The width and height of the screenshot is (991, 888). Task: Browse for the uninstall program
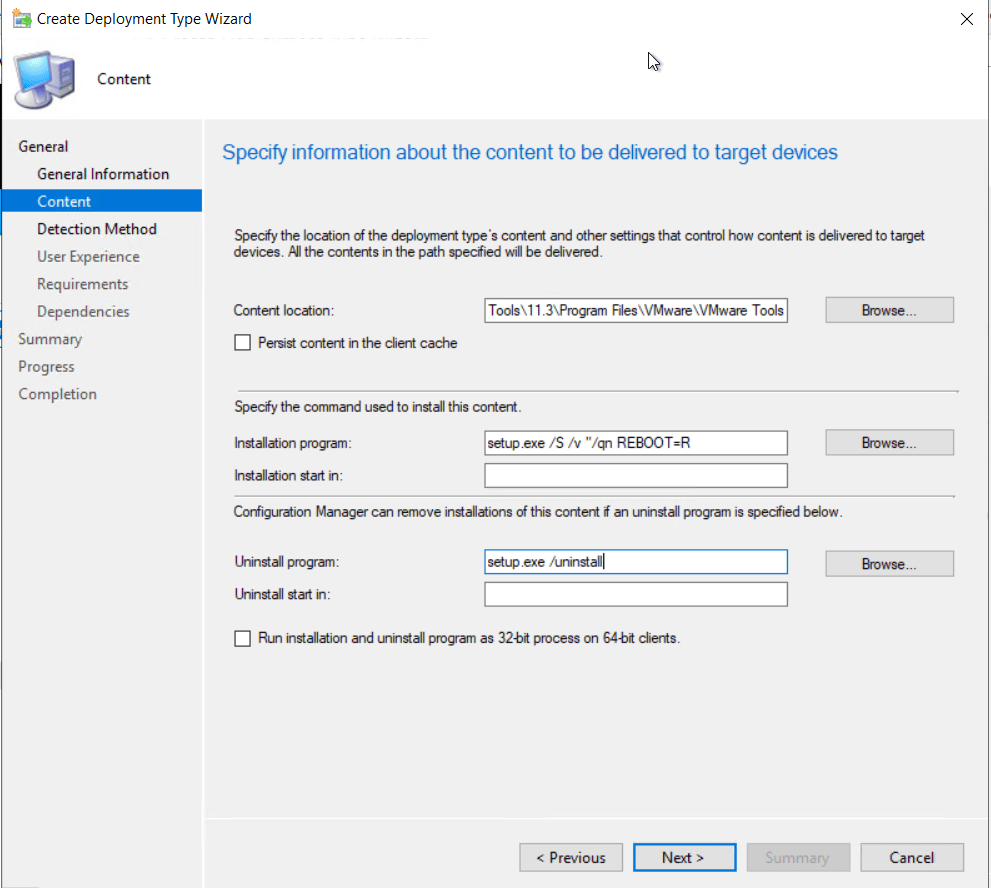coord(889,564)
